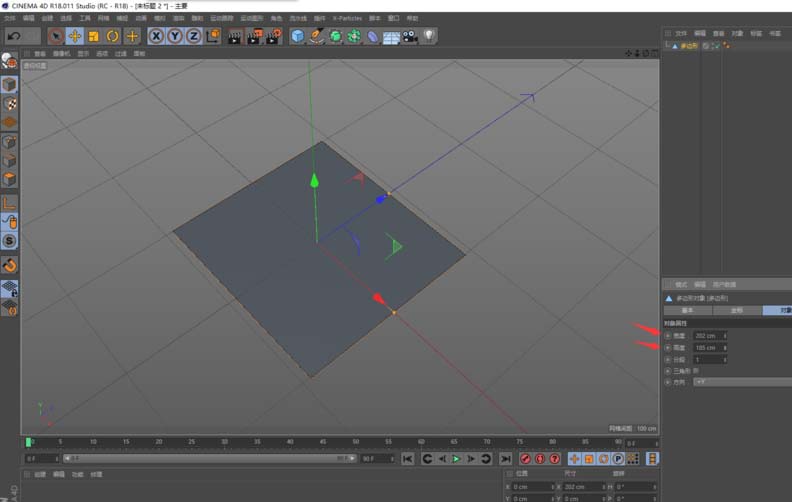
Task: Click the Light bulb object icon
Action: point(429,36)
